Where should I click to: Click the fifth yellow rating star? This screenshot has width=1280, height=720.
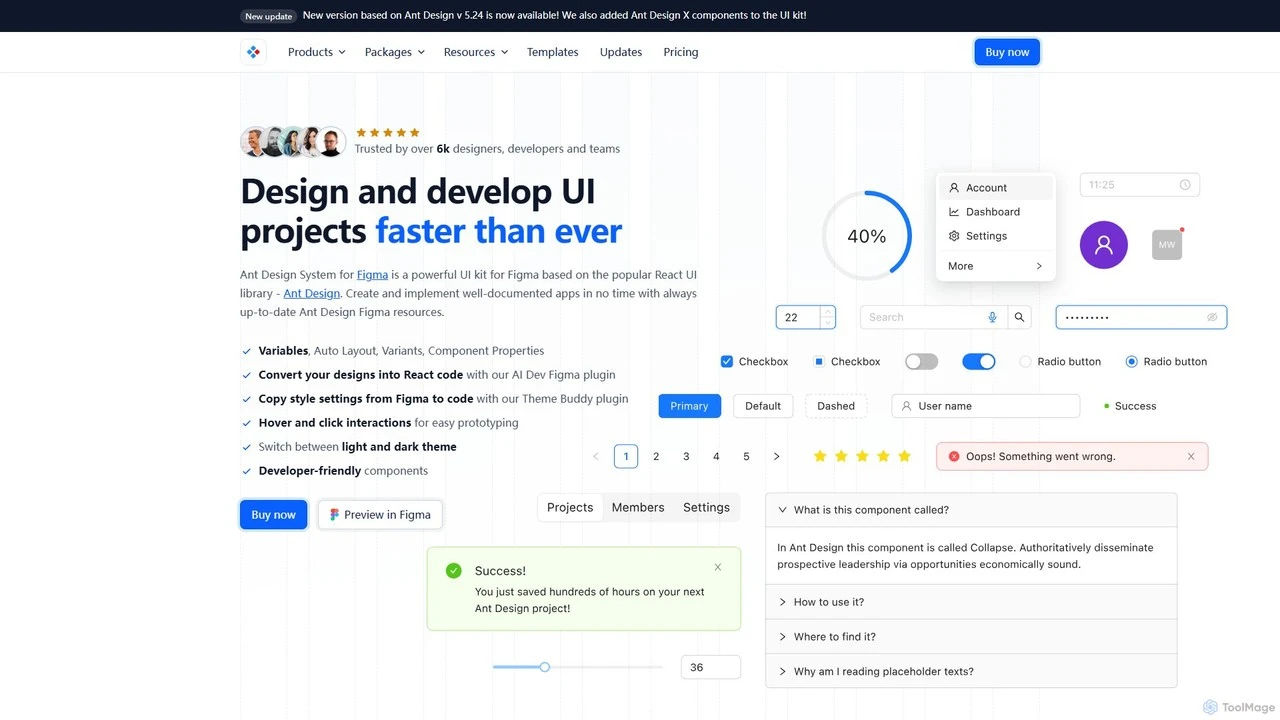point(904,456)
